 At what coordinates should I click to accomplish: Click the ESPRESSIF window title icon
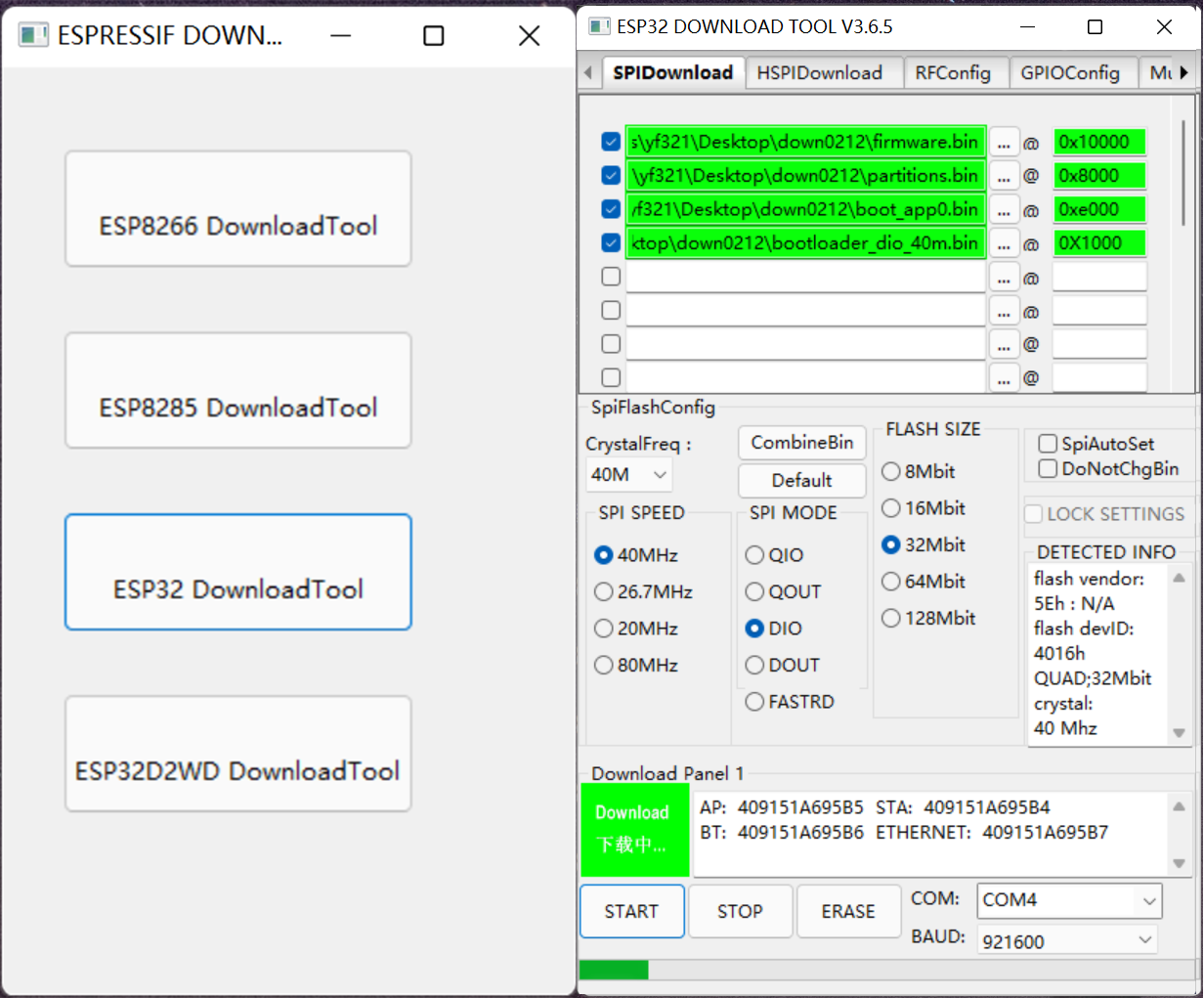coord(33,36)
